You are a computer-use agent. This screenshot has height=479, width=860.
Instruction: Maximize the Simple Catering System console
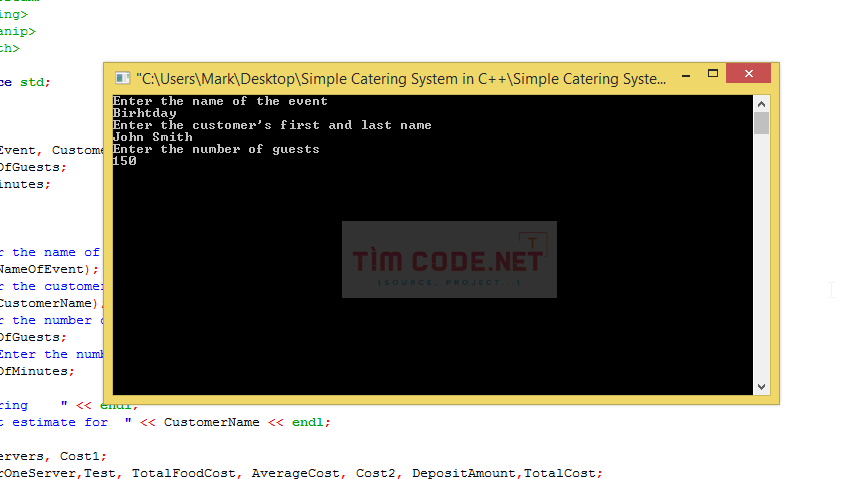(x=712, y=74)
